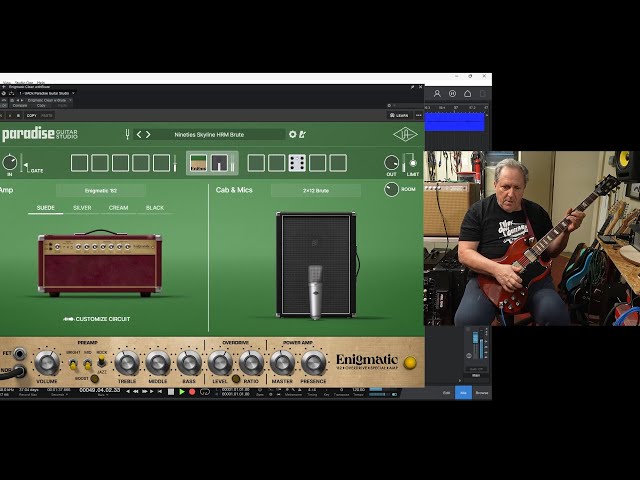Flip the BRIGHT switch on the amp
The image size is (640, 480).
[x=73, y=363]
